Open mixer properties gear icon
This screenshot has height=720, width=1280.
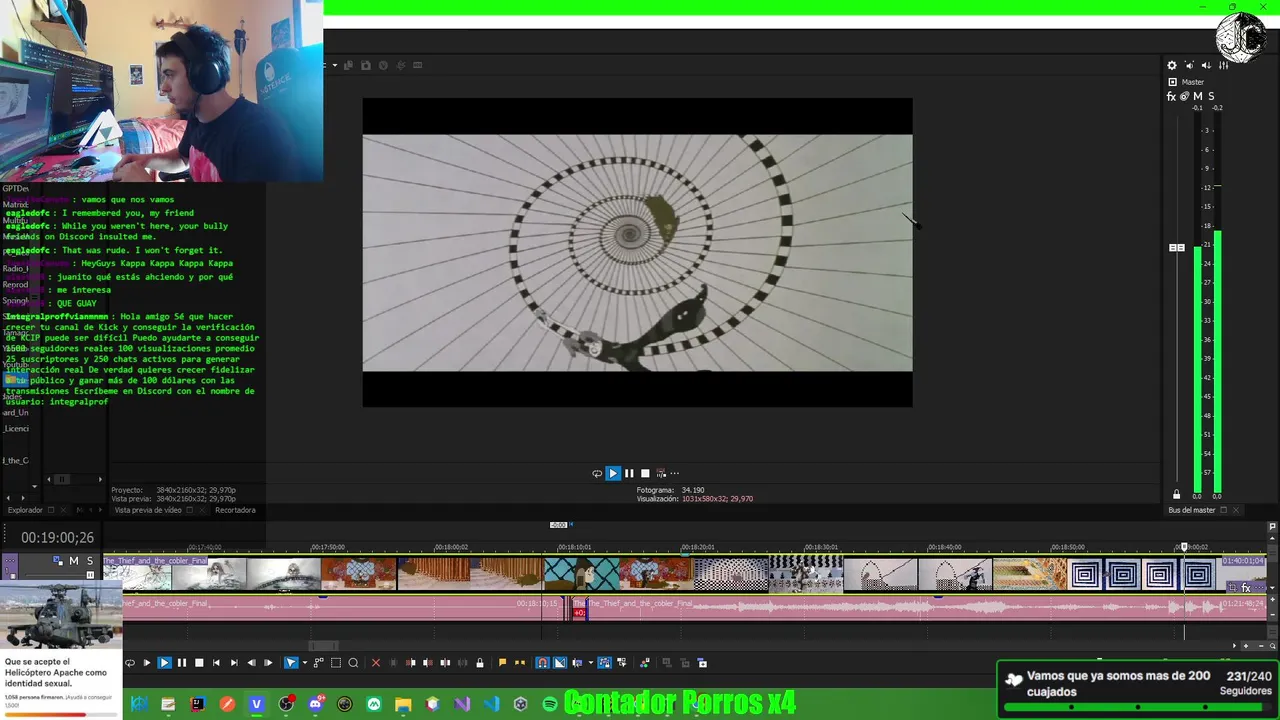(x=1172, y=65)
